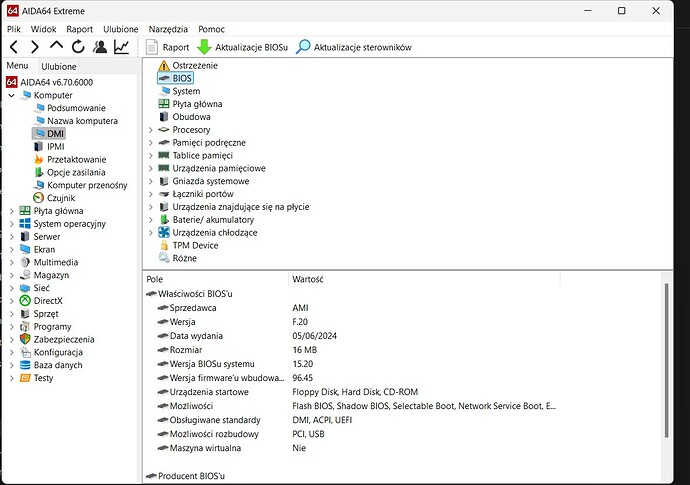Open the Pomoc menu
Viewport: 690px width, 485px height.
(211, 29)
